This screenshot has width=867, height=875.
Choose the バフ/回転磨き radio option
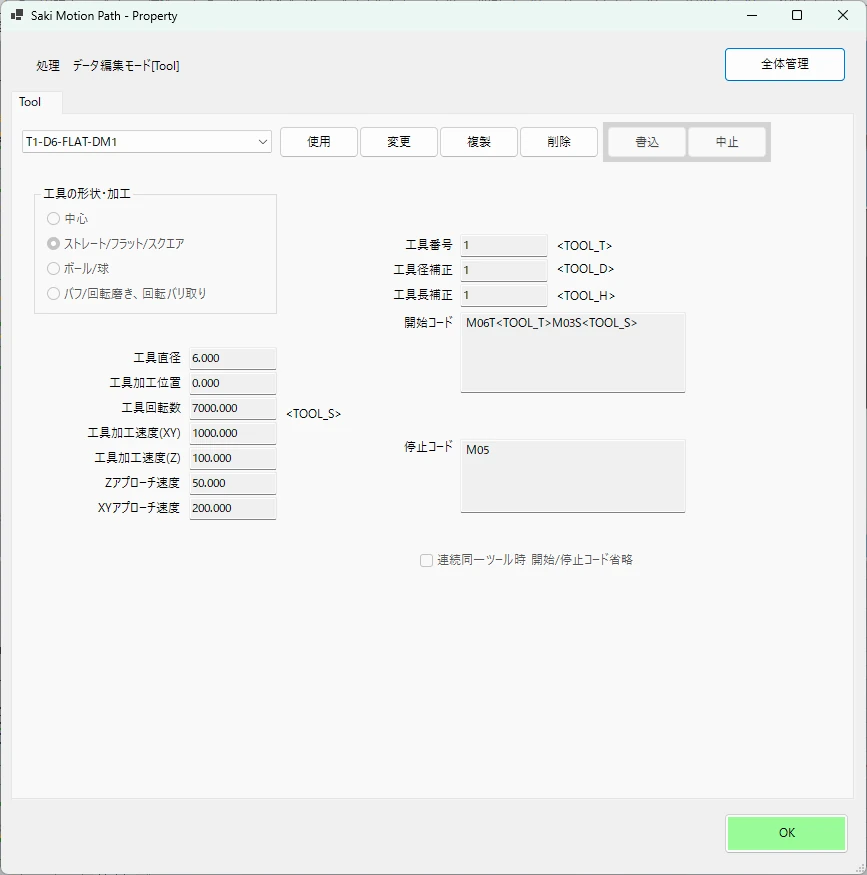pos(53,294)
